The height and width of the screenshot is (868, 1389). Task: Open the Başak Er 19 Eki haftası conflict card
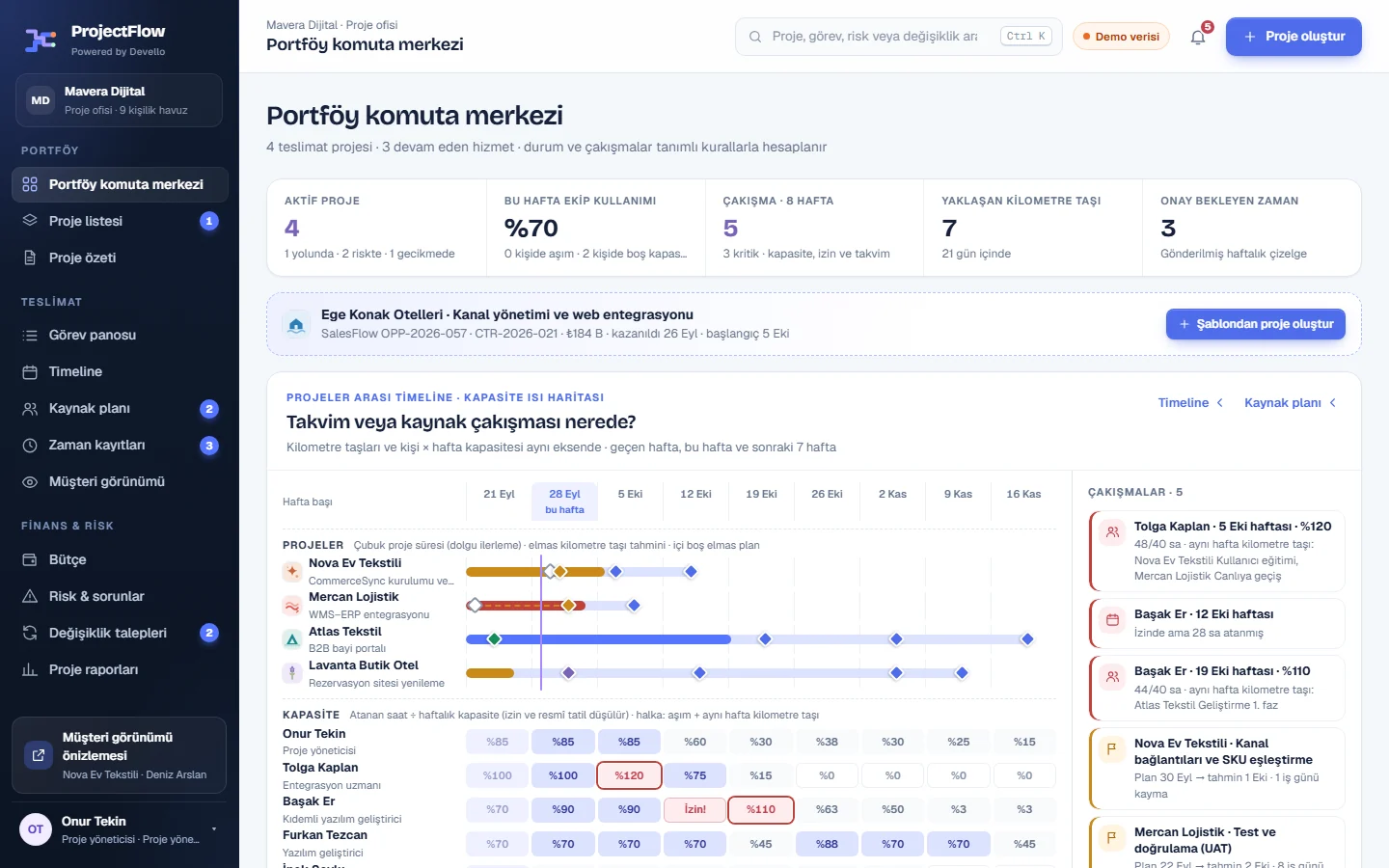(1216, 688)
